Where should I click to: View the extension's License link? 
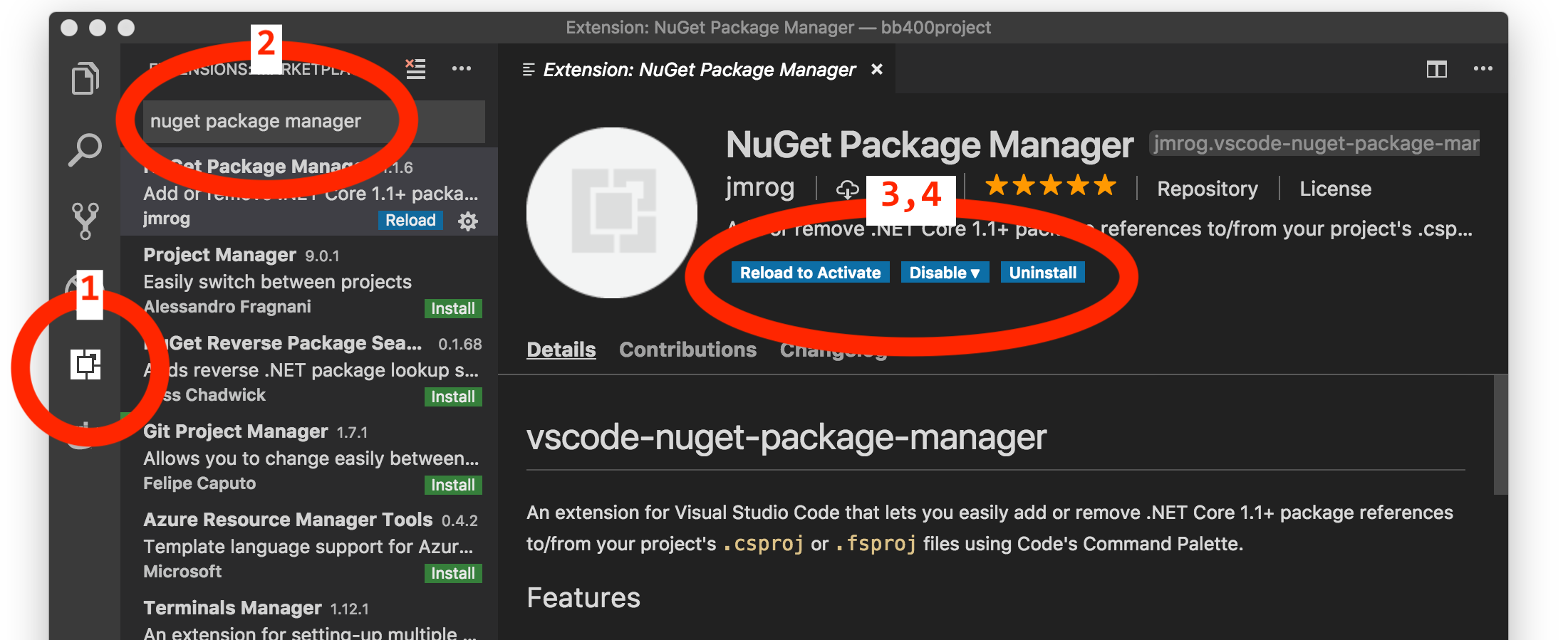(1335, 188)
